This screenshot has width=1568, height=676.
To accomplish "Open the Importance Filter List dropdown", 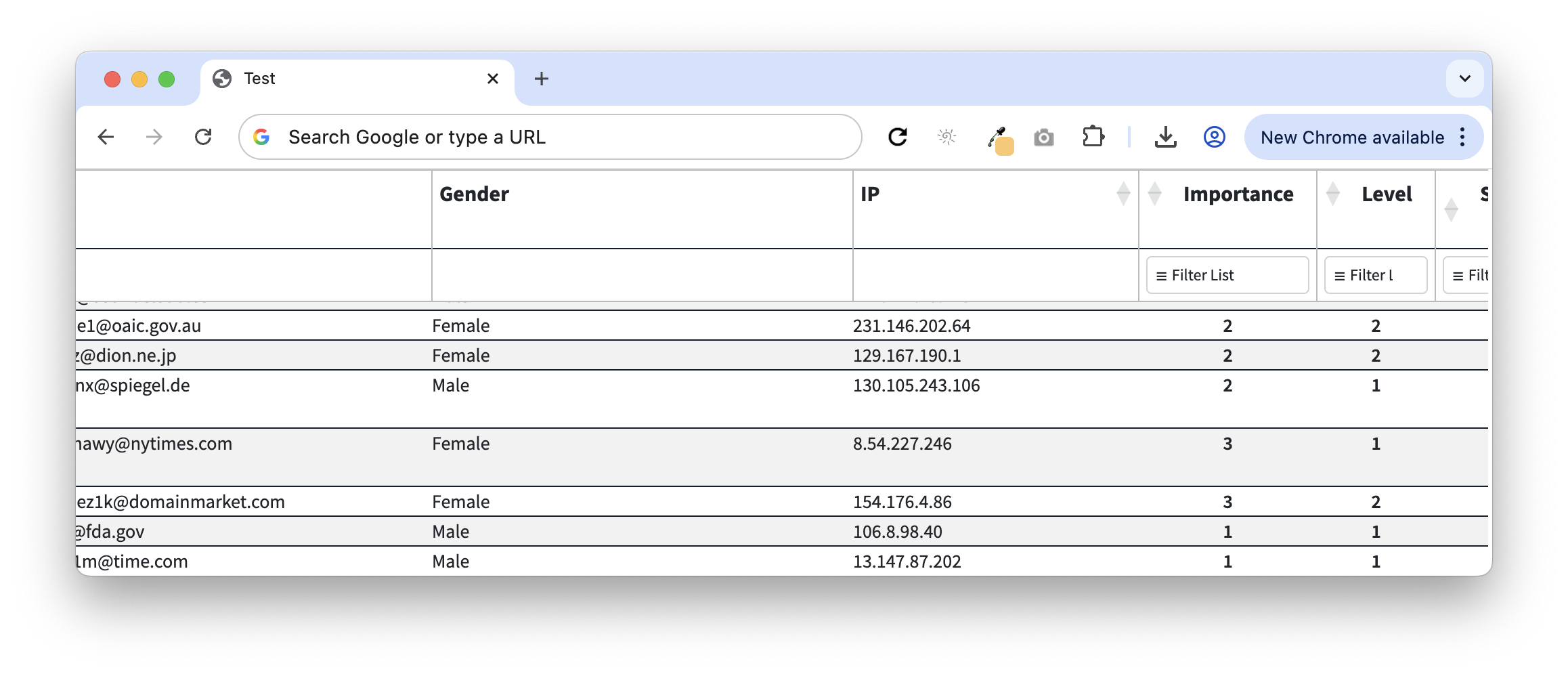I will 1227,276.
